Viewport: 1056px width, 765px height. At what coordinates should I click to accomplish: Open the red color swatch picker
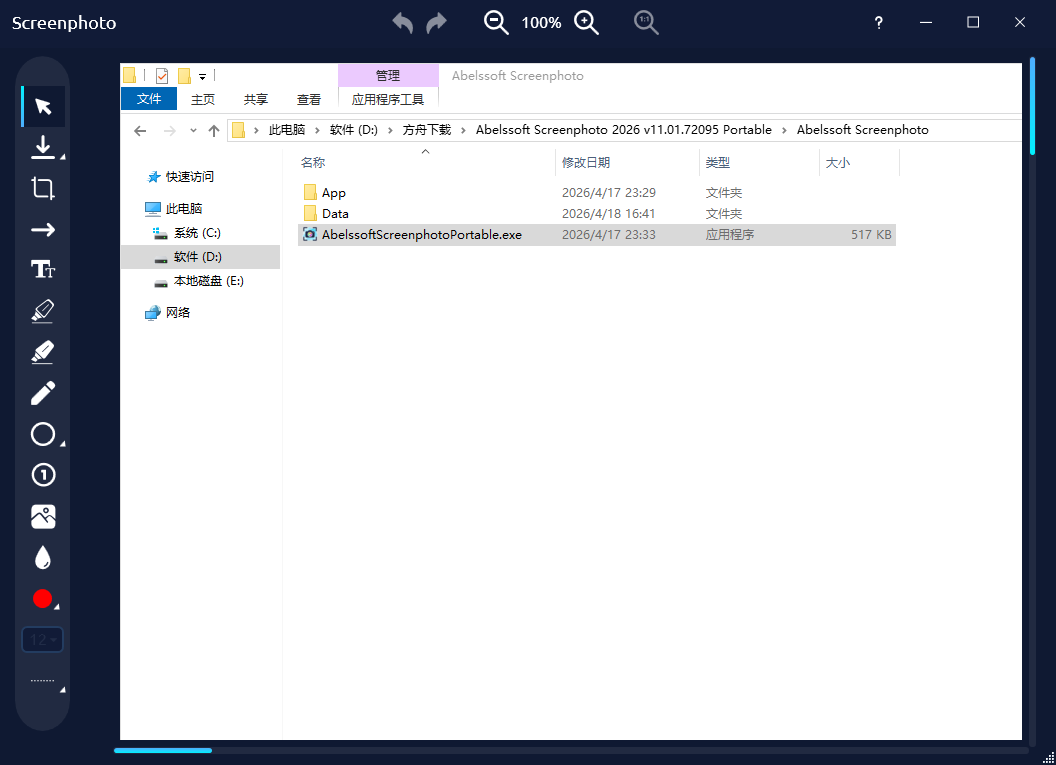pos(42,598)
